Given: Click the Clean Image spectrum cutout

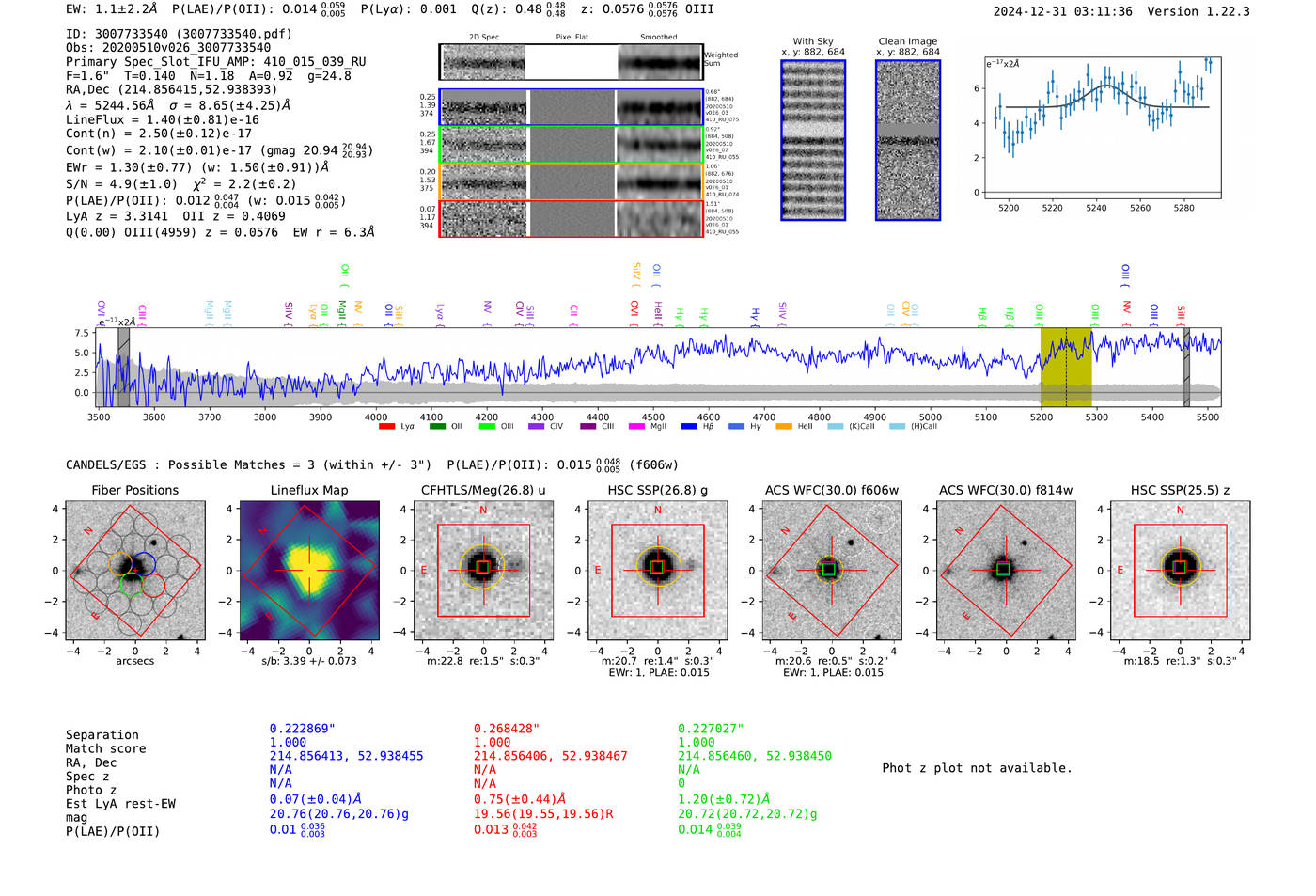Looking at the screenshot, I should click(908, 140).
